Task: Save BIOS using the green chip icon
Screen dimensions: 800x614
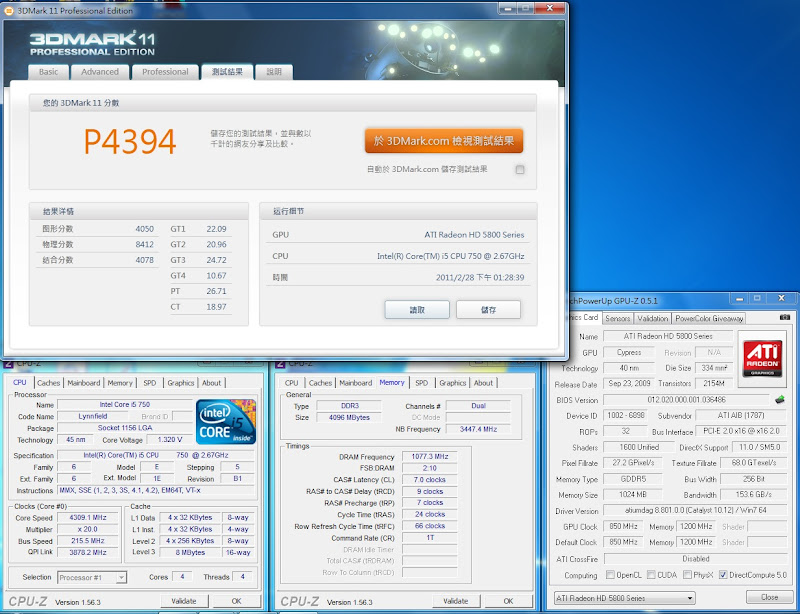Action: click(x=779, y=400)
